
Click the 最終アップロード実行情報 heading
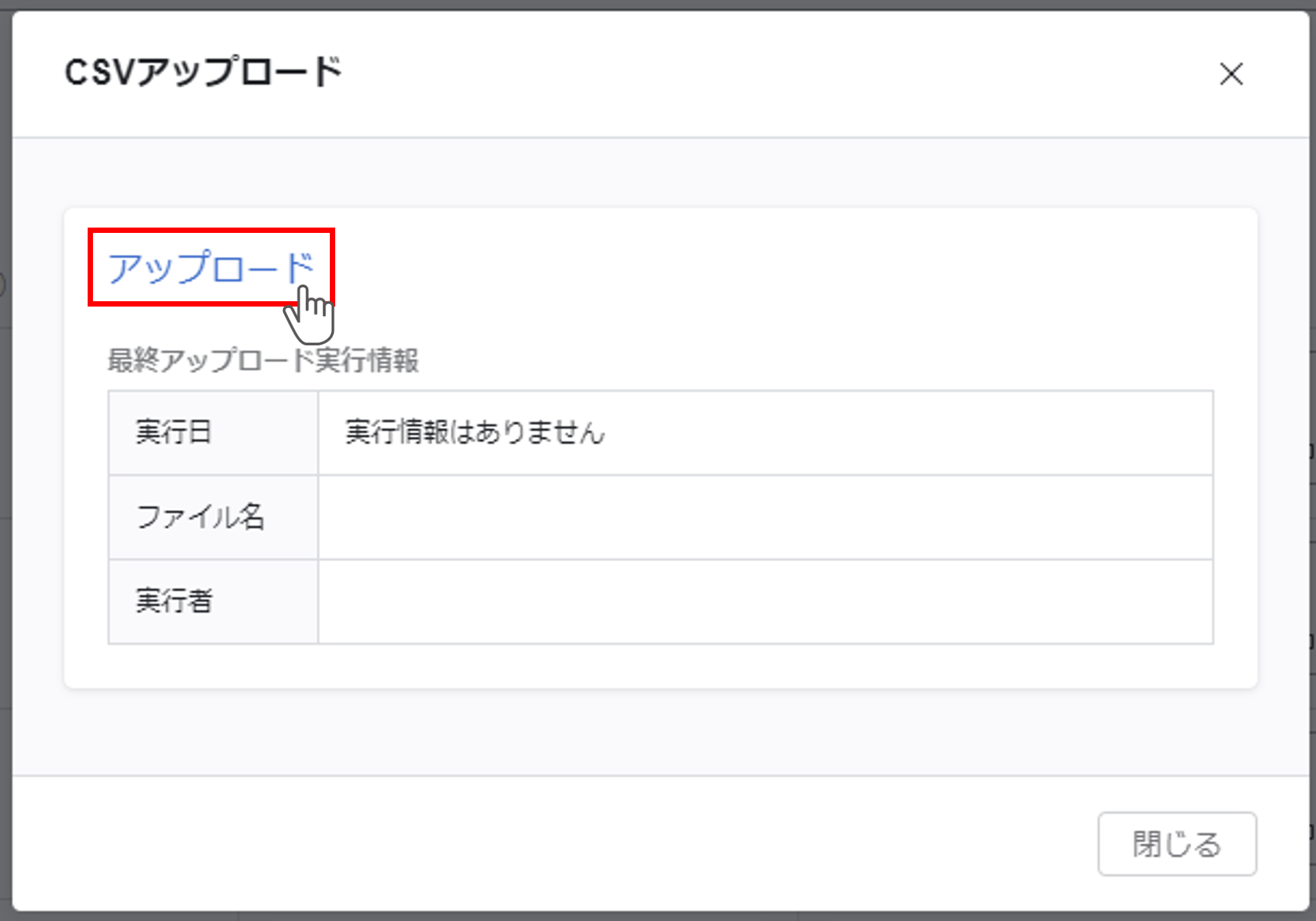(263, 360)
